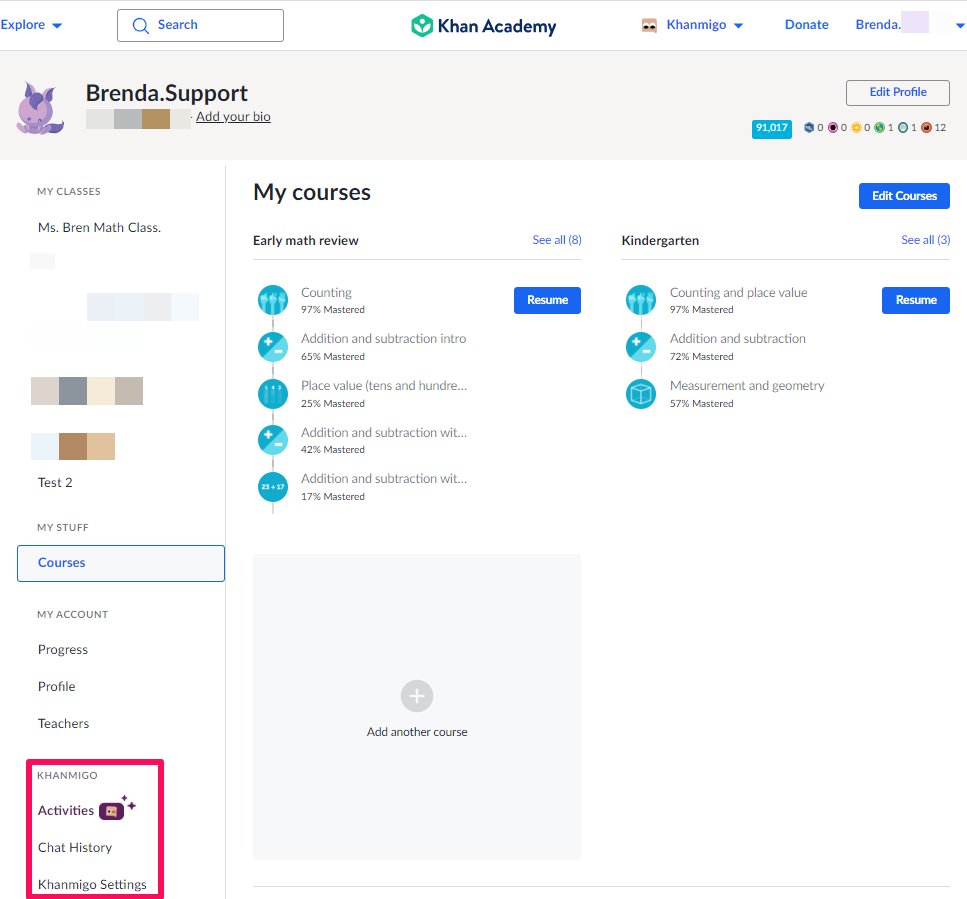The width and height of the screenshot is (967, 899).
Task: Click the Add another course text
Action: [x=417, y=732]
